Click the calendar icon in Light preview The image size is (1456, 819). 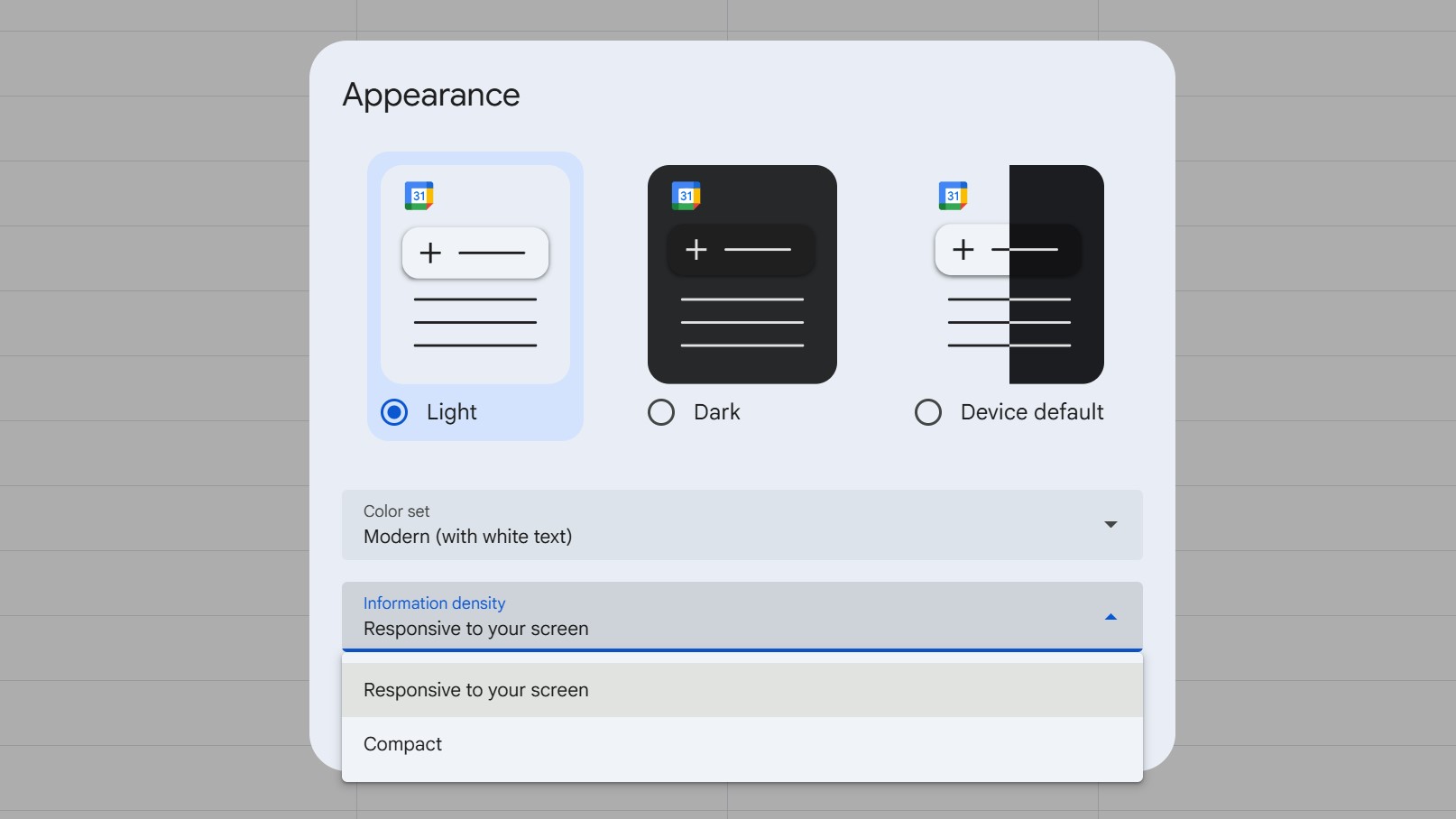[x=419, y=196]
